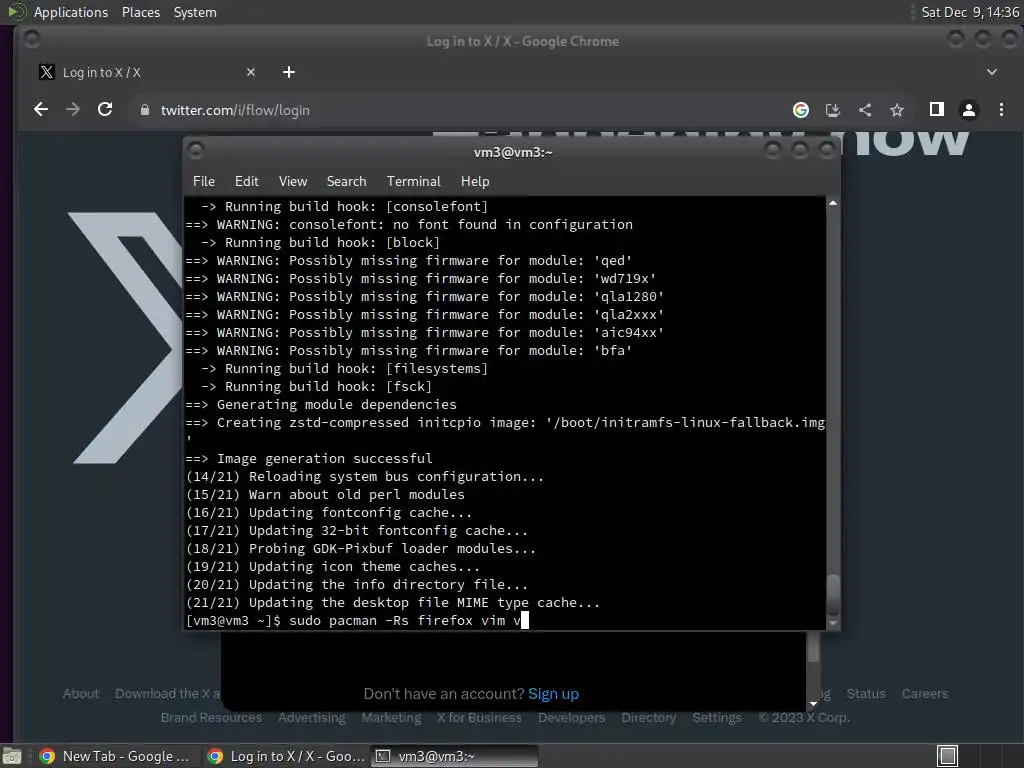This screenshot has height=768, width=1024.
Task: Bookmark this tab with star icon
Action: click(897, 110)
